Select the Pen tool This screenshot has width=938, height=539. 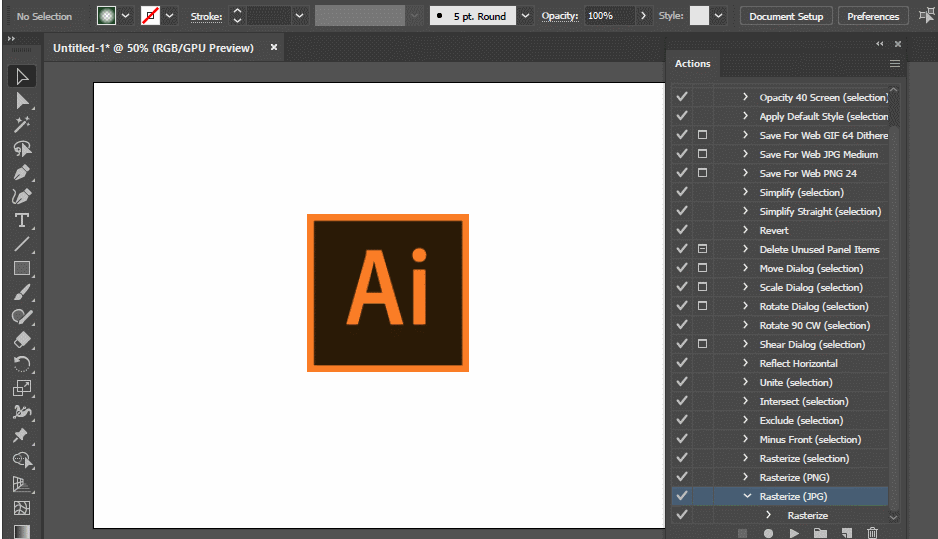tap(22, 172)
